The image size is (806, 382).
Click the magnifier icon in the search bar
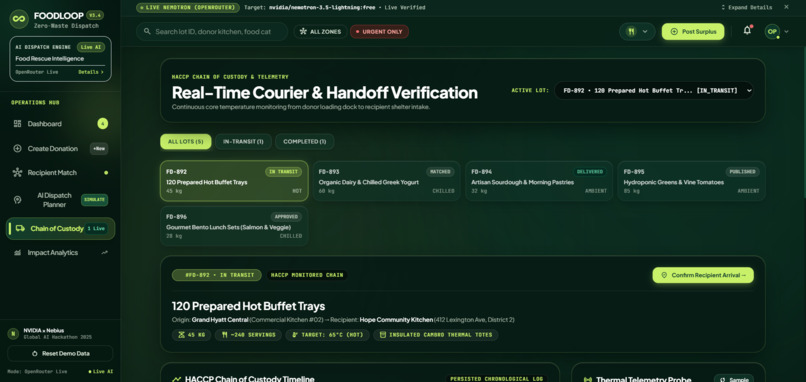[x=146, y=31]
